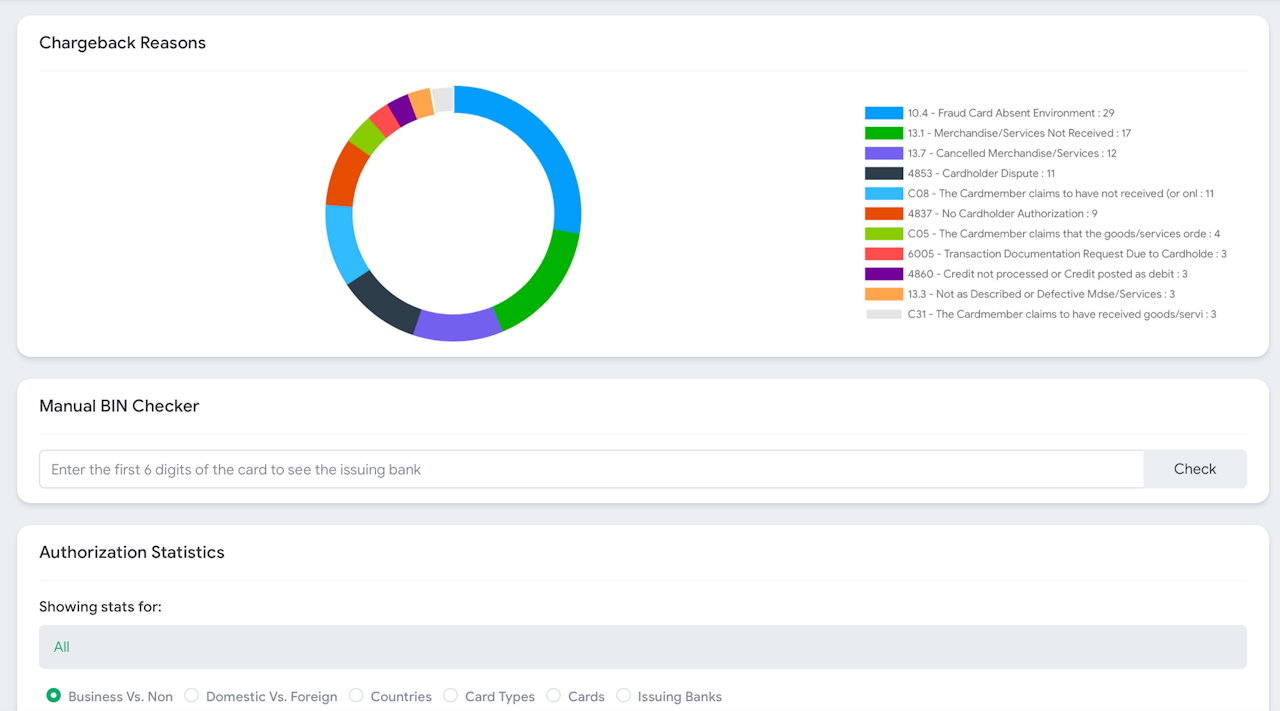Click the purple 4860 Credit not processed swatch

click(883, 274)
